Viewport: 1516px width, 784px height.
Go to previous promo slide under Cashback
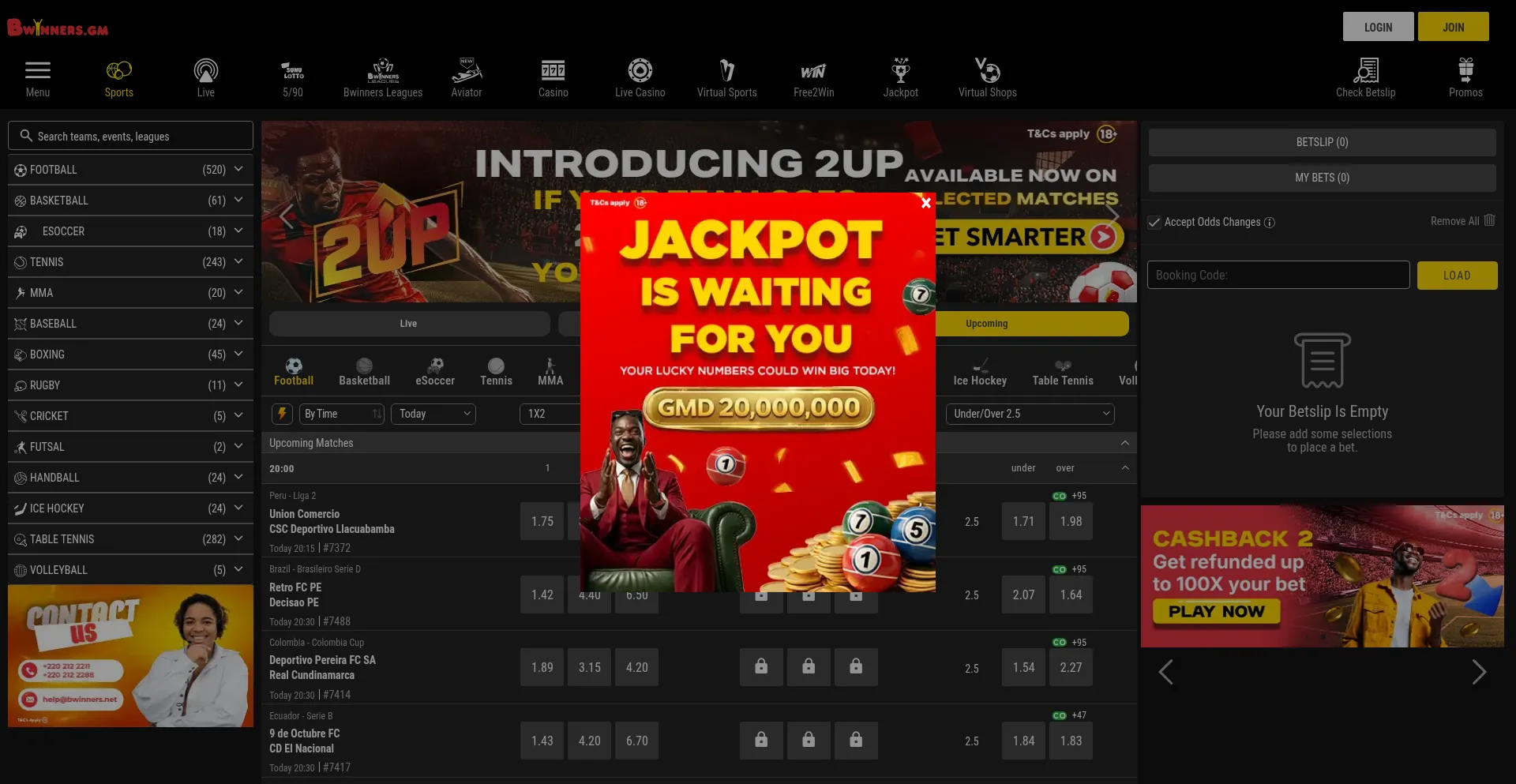click(x=1165, y=673)
